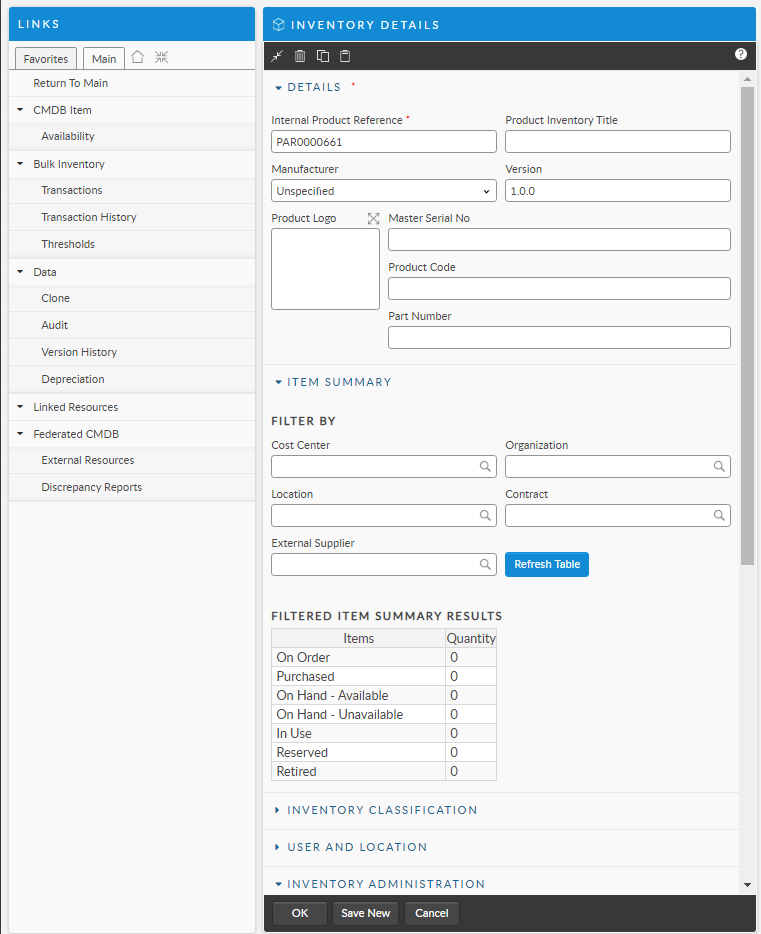Open help via the question mark icon
This screenshot has width=761, height=934.
(741, 55)
